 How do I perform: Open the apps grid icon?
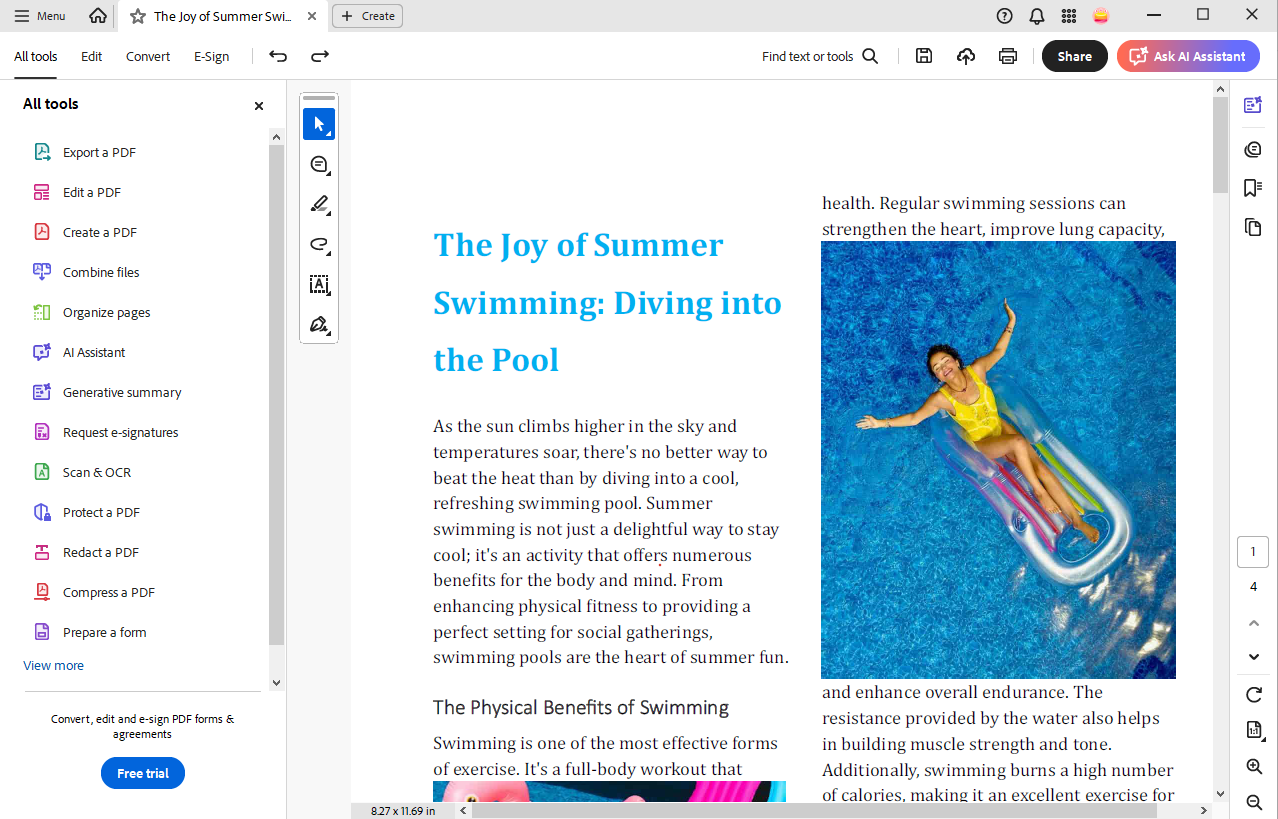coord(1069,16)
